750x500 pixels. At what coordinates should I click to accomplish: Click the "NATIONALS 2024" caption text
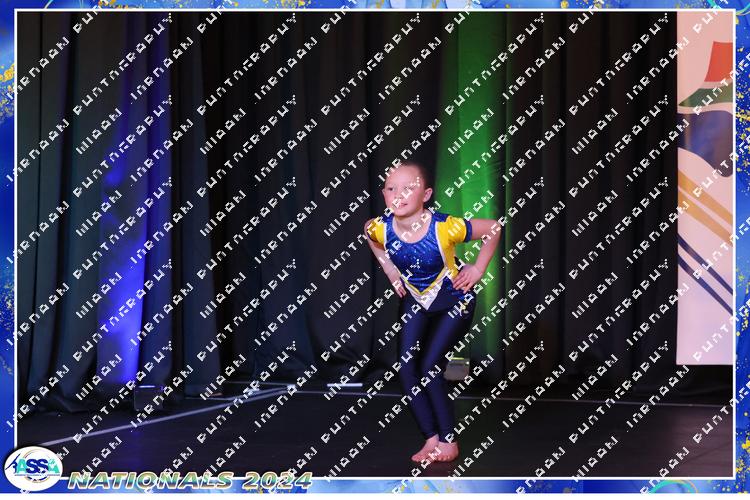[x=190, y=480]
